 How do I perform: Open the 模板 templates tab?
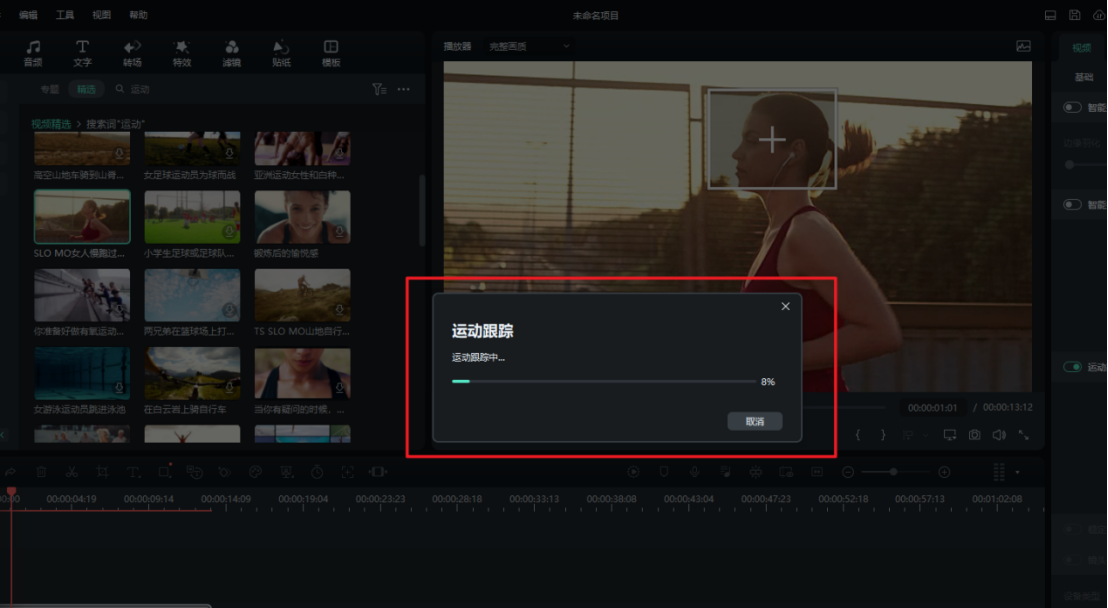(x=331, y=53)
